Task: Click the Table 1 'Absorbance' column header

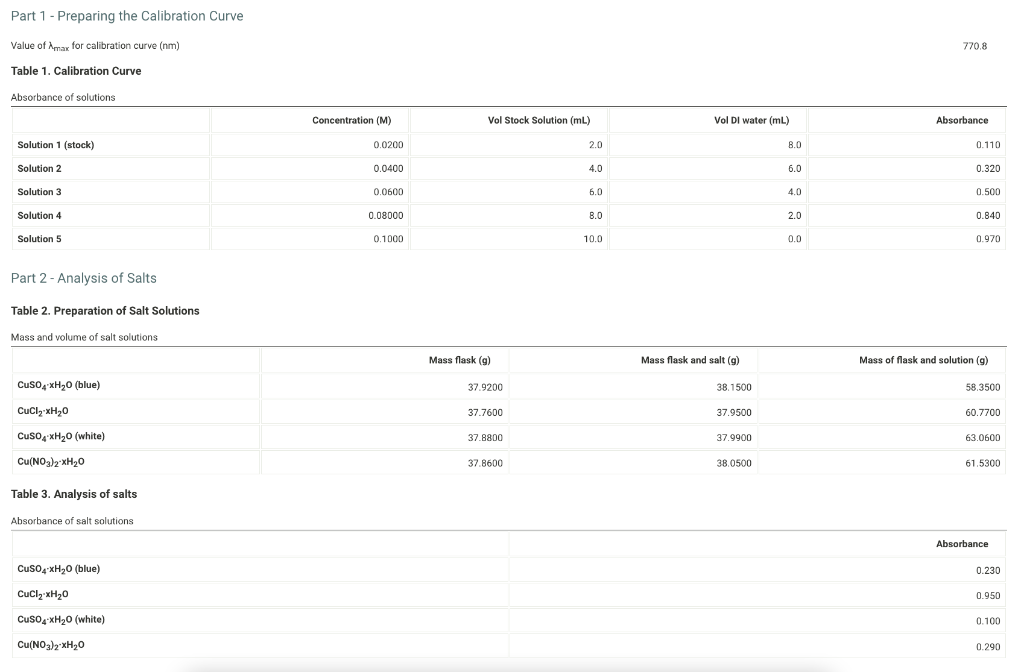Action: point(962,120)
